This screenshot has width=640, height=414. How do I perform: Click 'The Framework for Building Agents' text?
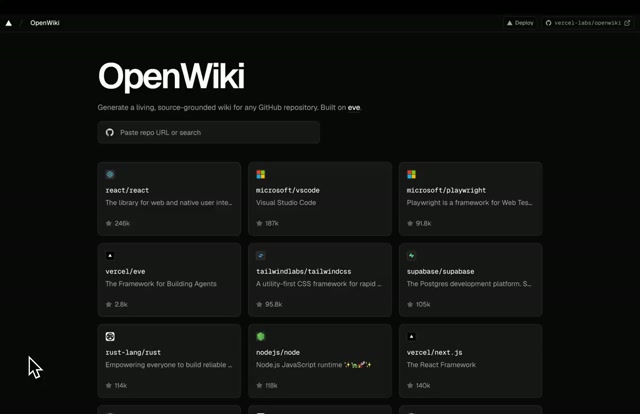point(161,284)
